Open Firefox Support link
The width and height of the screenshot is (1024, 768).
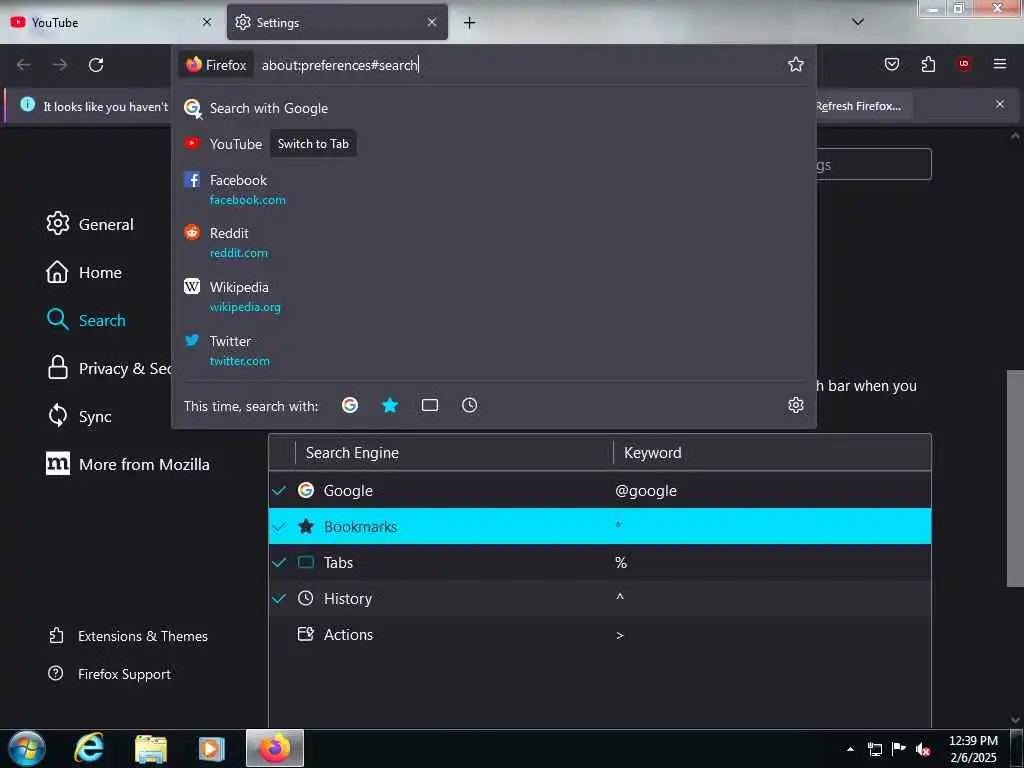pos(110,674)
